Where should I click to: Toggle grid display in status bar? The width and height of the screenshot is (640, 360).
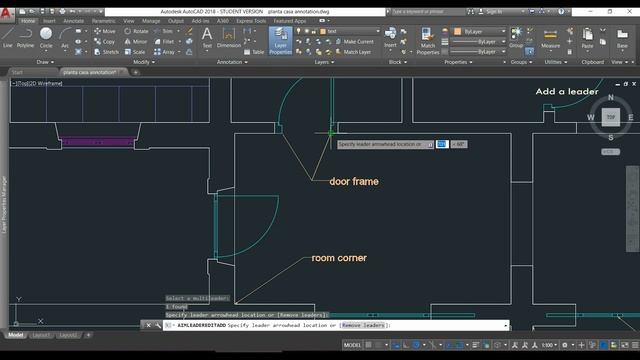tap(369, 345)
